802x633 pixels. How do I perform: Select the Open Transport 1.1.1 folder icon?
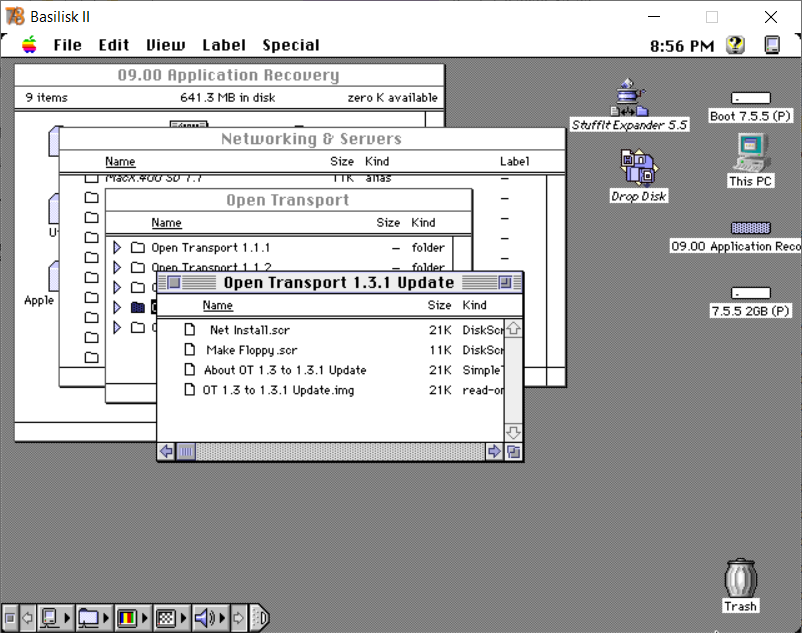click(x=138, y=248)
